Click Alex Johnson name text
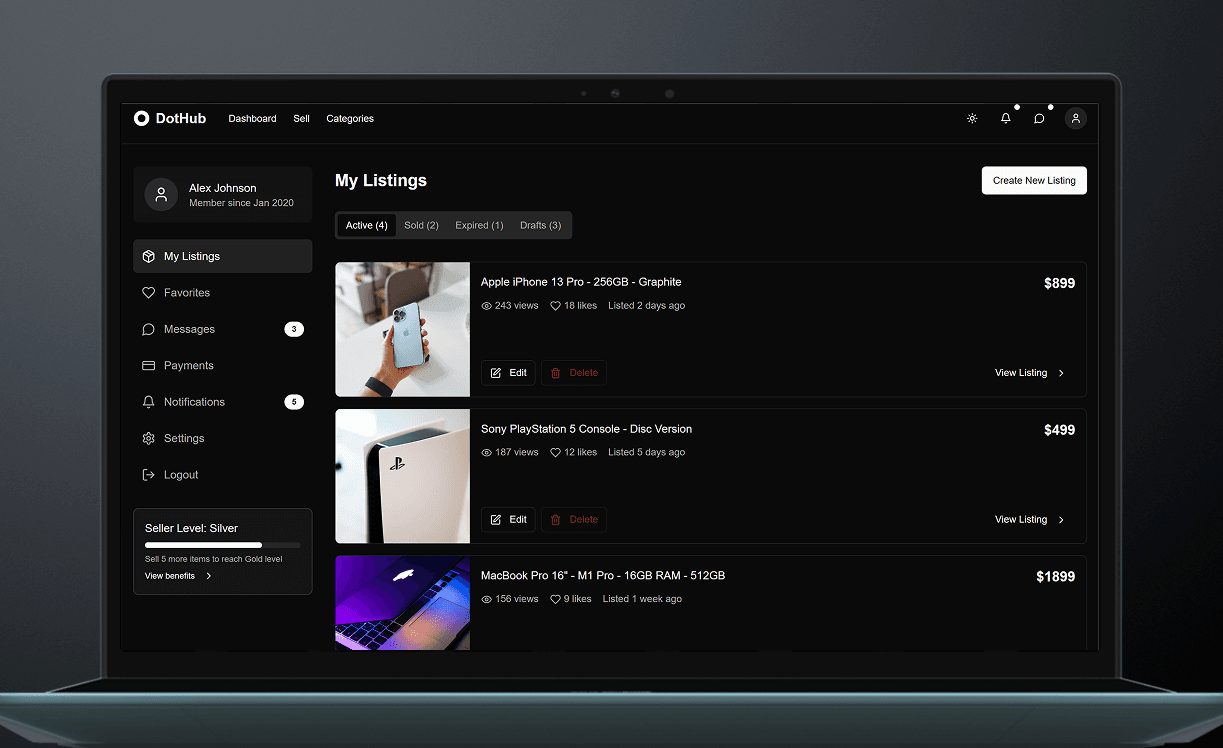Image resolution: width=1223 pixels, height=748 pixels. point(222,188)
